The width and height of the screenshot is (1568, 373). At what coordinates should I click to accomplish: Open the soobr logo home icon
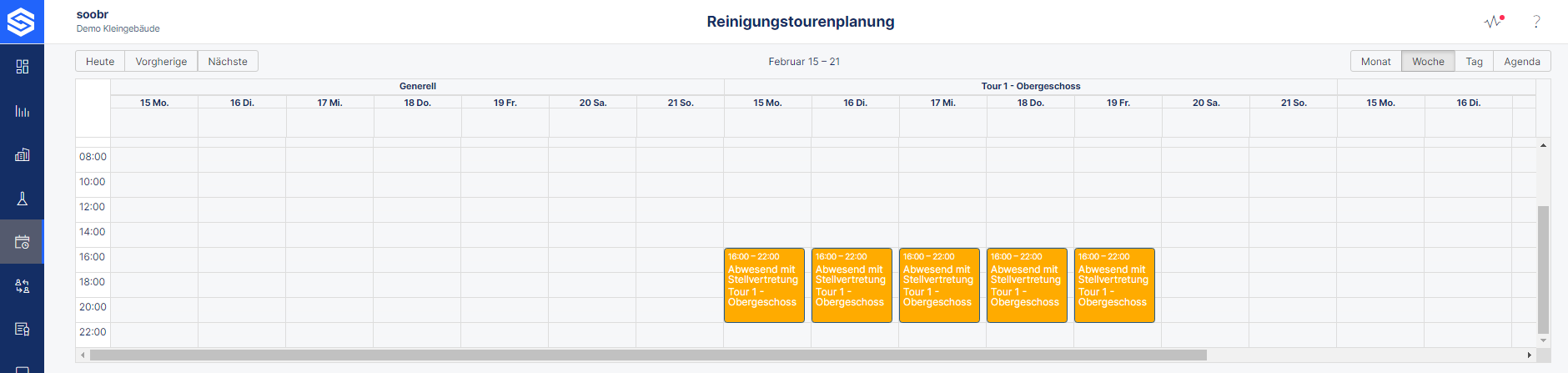22,22
